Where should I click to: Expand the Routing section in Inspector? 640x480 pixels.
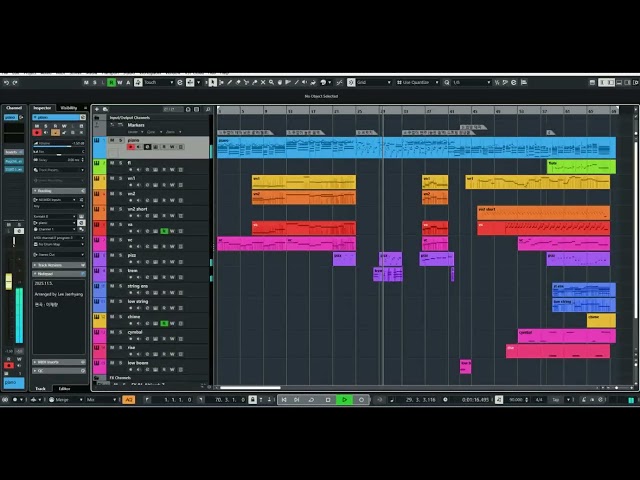point(59,191)
